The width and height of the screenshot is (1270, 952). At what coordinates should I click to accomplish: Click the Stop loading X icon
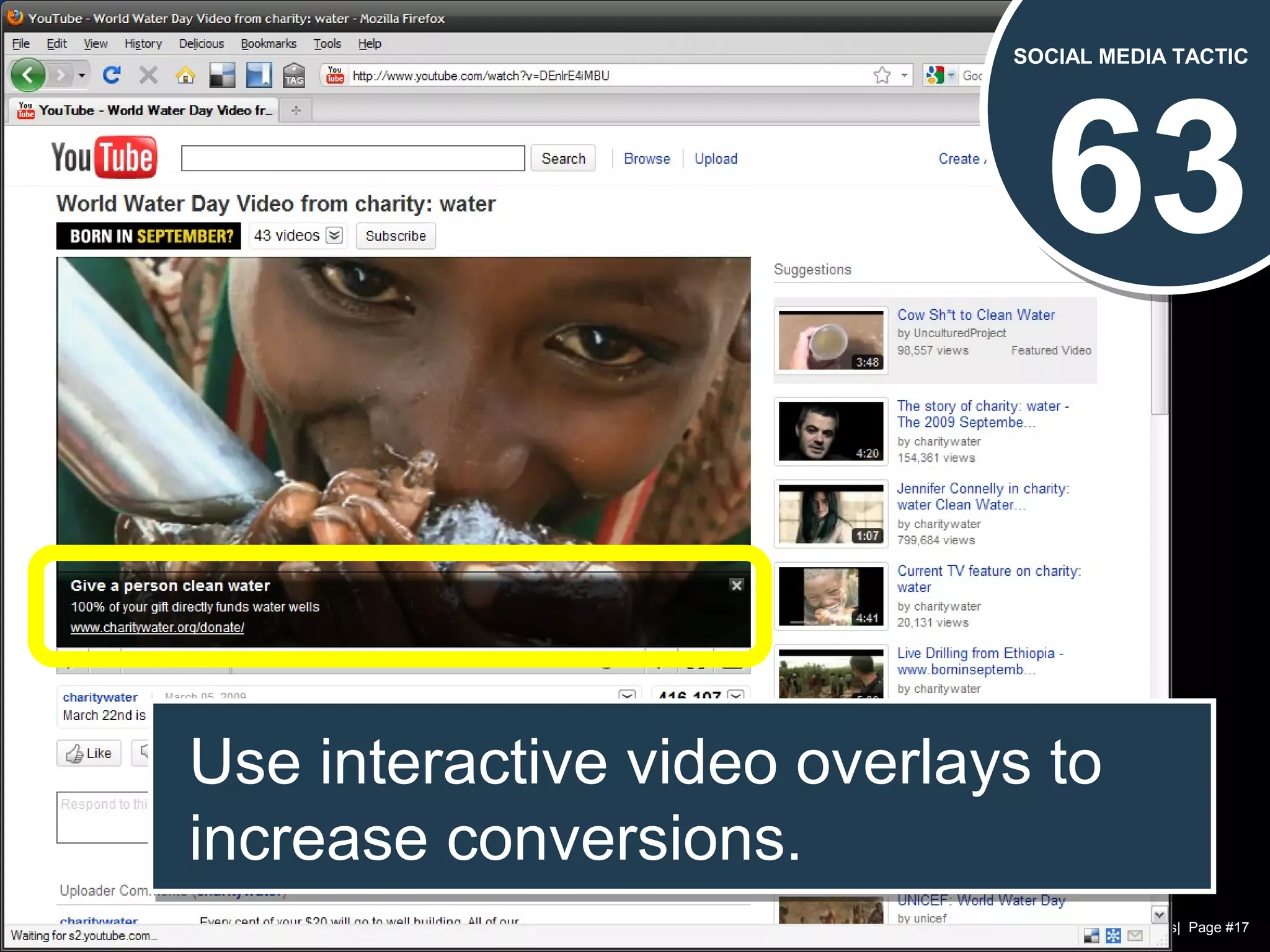pyautogui.click(x=148, y=76)
